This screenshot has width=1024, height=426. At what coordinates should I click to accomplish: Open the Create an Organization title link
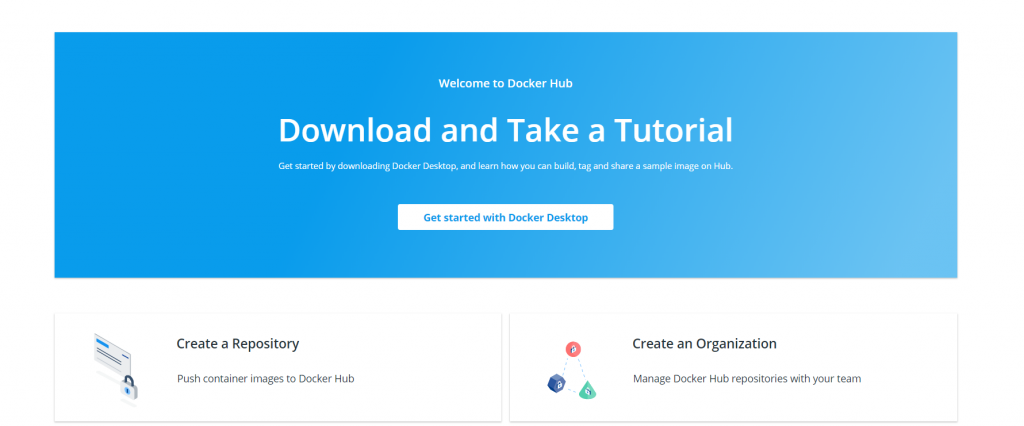[704, 343]
